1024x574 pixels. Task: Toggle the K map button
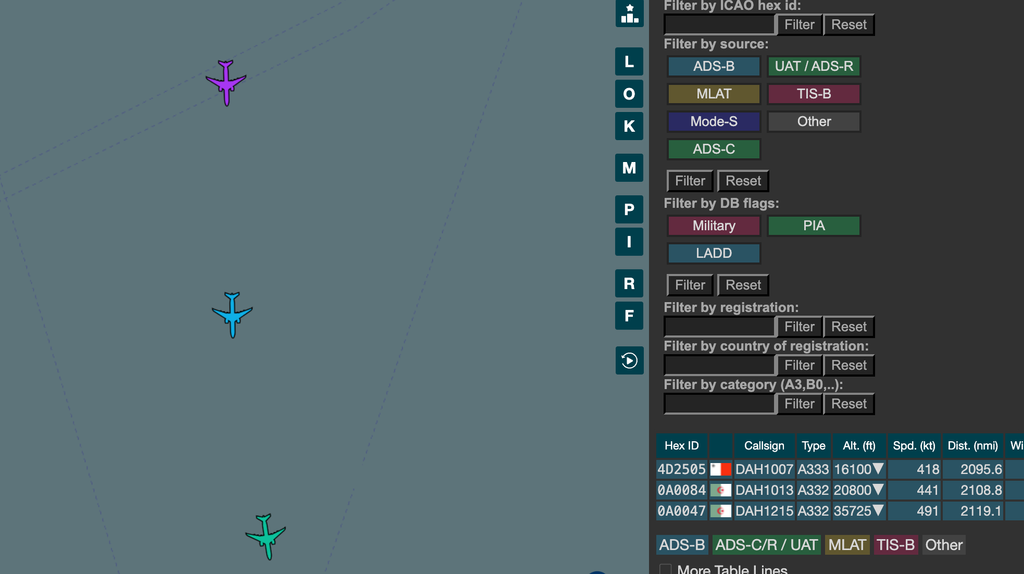[629, 126]
